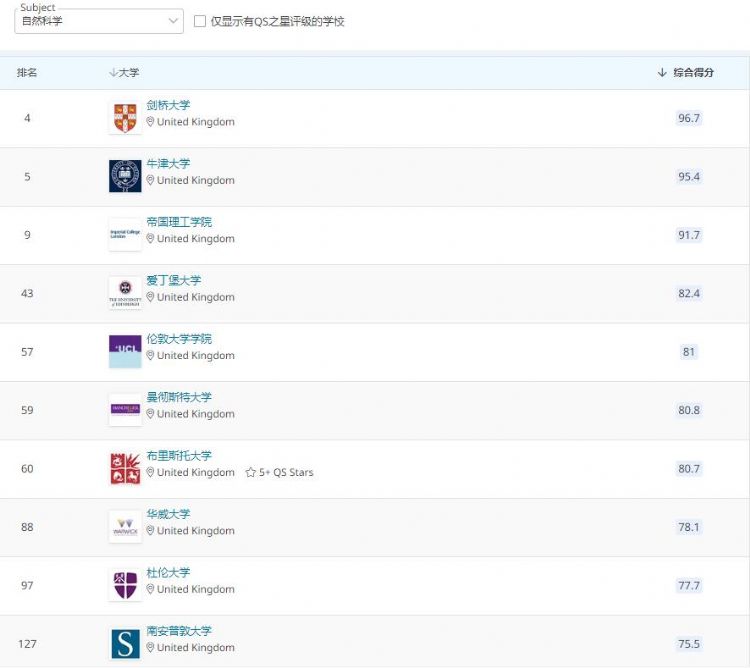Open the 布里斯托大学 link
The height and width of the screenshot is (668, 750).
pos(179,456)
